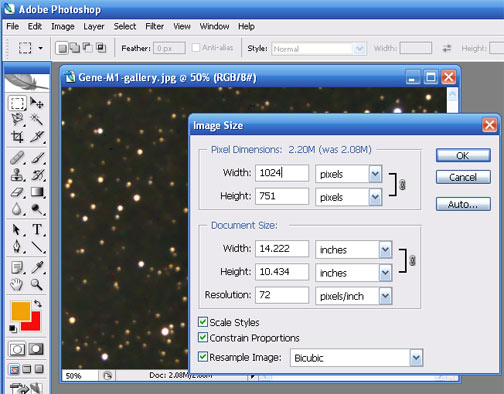
Task: Reset default foreground and background colors
Action: pyautogui.click(x=13, y=329)
